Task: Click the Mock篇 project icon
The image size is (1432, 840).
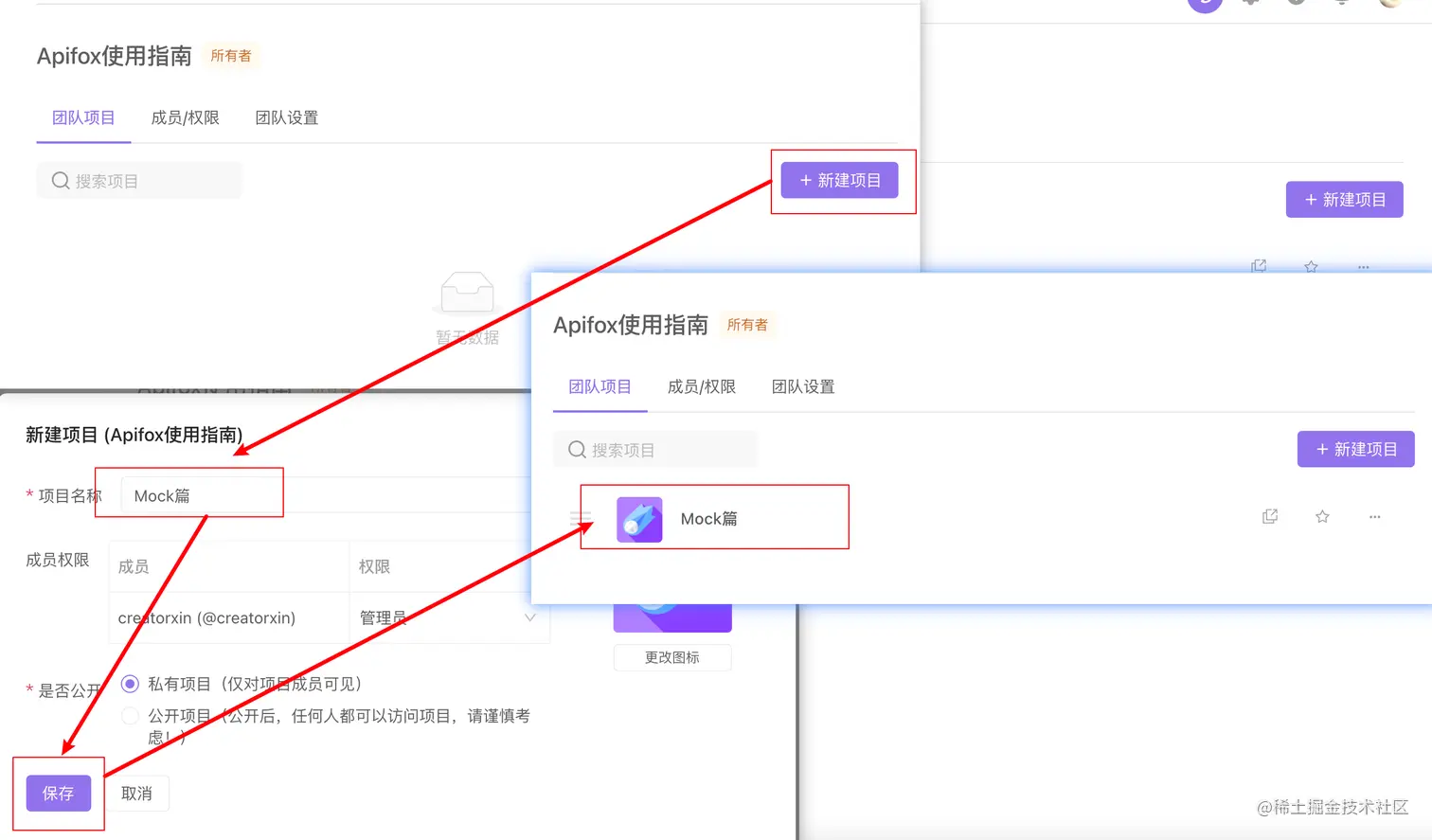Action: [639, 519]
